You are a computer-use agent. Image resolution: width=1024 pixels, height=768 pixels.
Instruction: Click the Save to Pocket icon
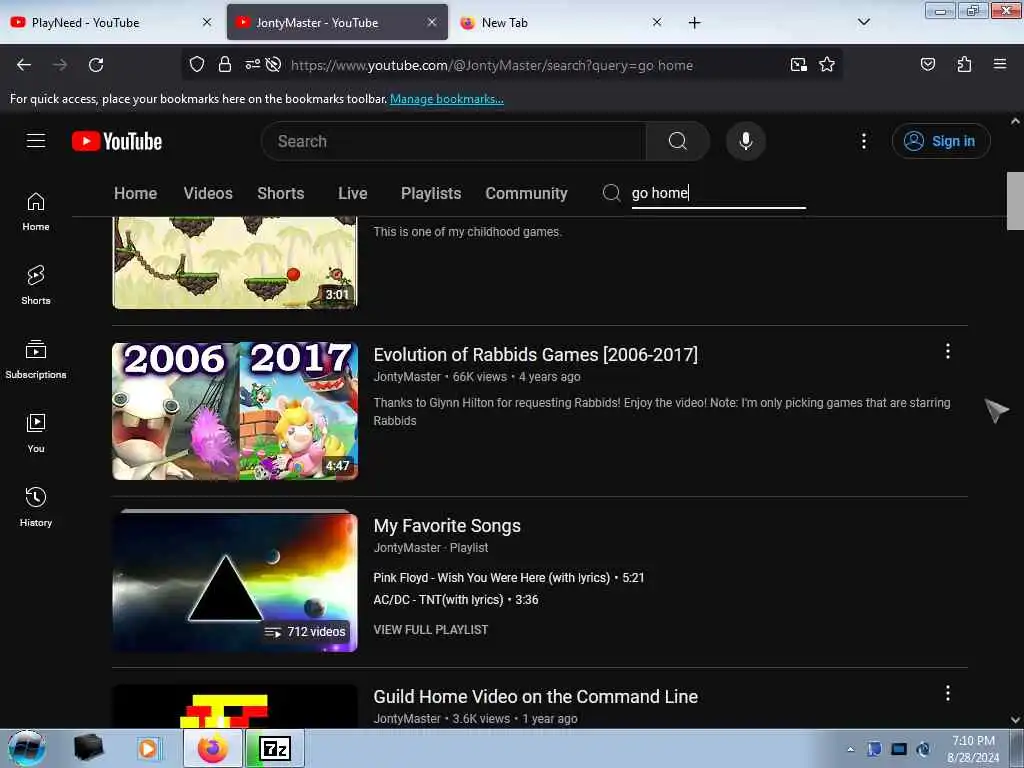pyautogui.click(x=927, y=65)
